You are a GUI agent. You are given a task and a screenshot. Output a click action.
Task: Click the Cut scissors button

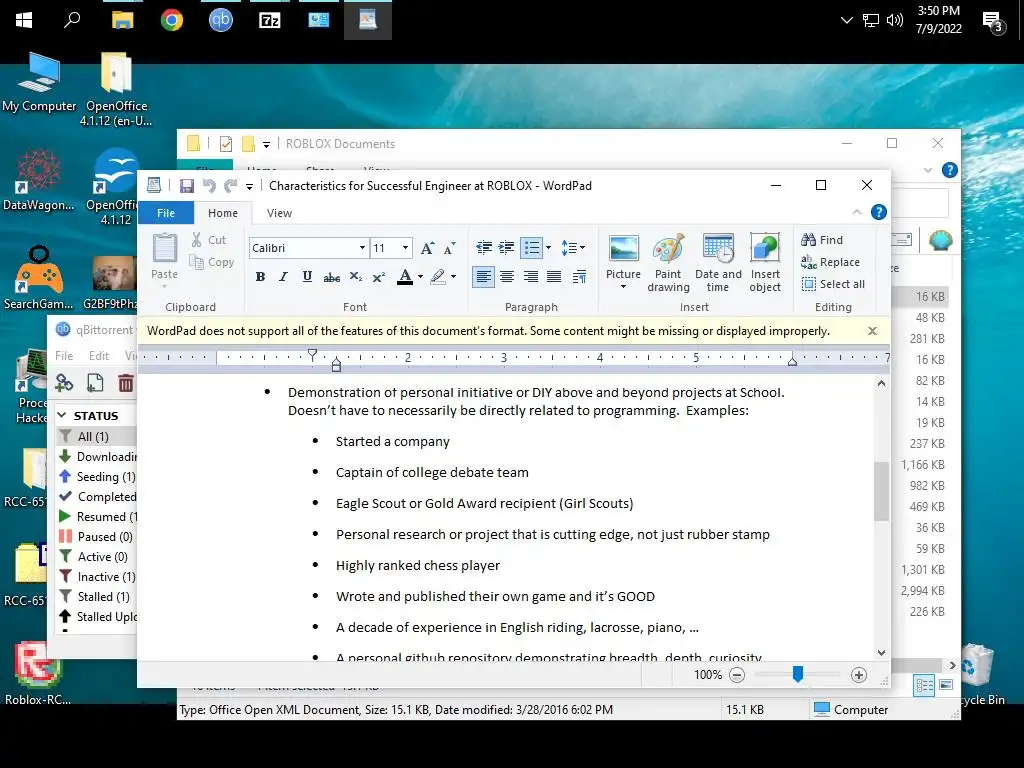pos(208,240)
